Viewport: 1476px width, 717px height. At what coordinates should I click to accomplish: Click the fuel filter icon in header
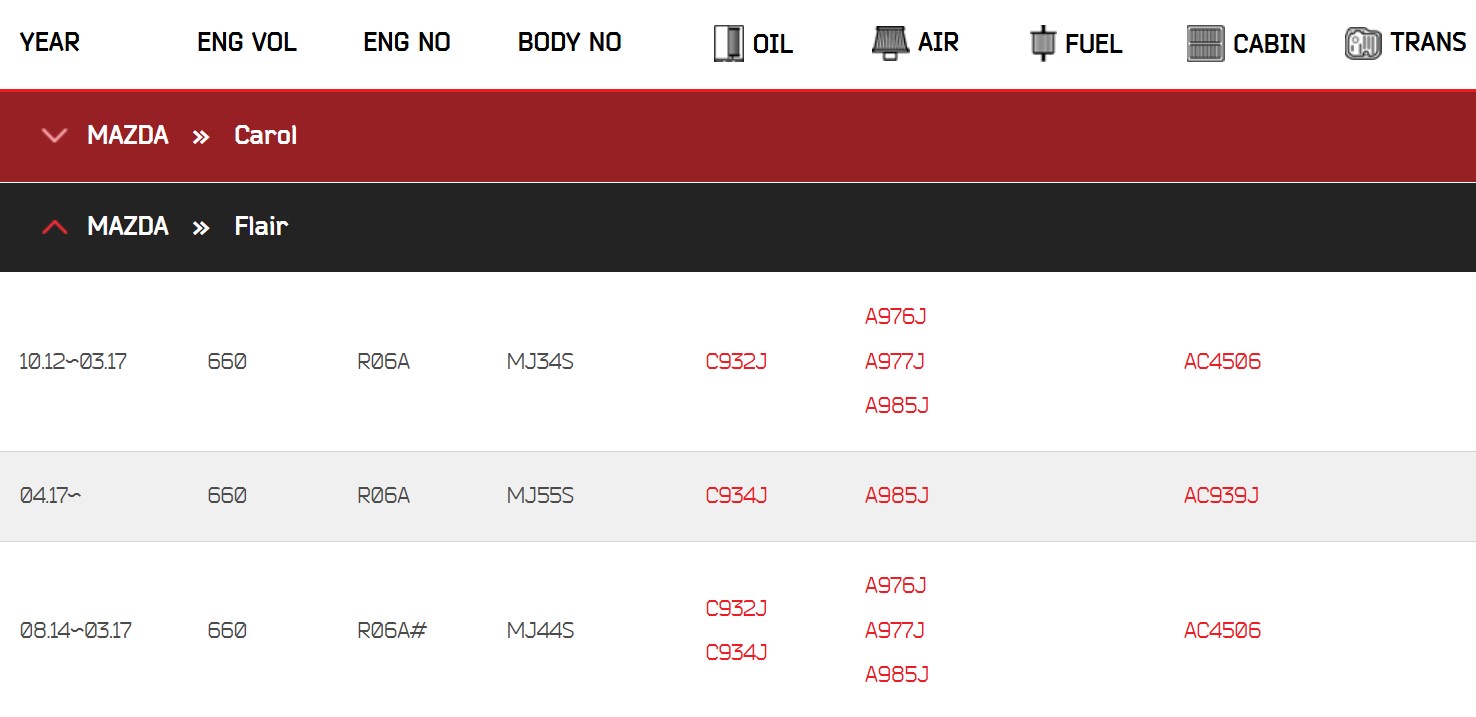(1043, 44)
